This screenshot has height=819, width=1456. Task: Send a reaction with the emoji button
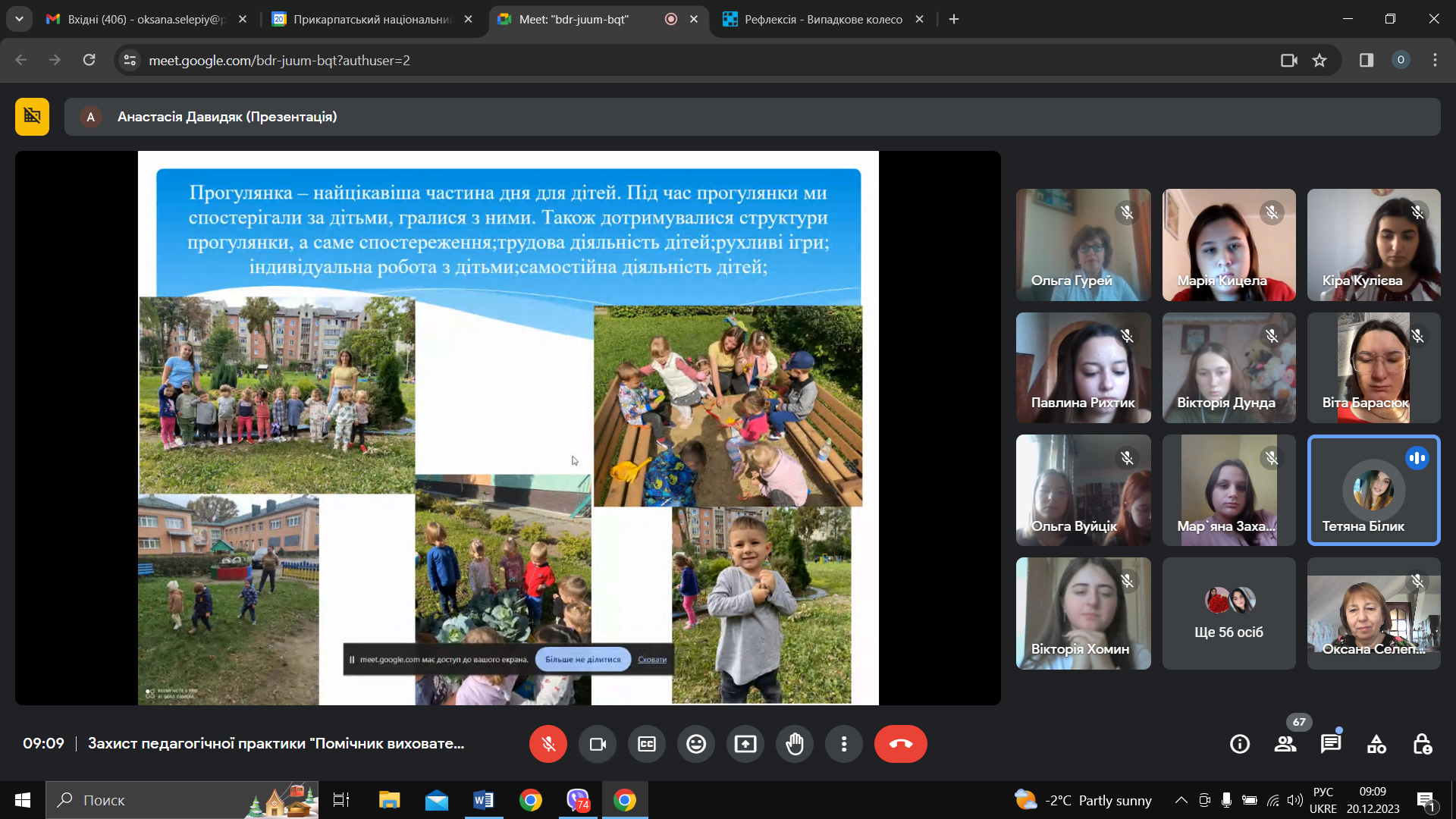click(696, 744)
